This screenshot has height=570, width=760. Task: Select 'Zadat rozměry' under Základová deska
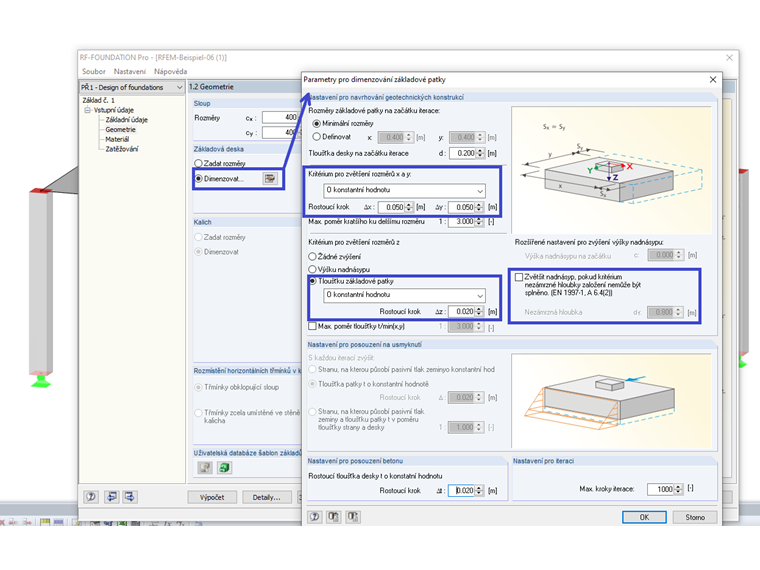click(198, 163)
